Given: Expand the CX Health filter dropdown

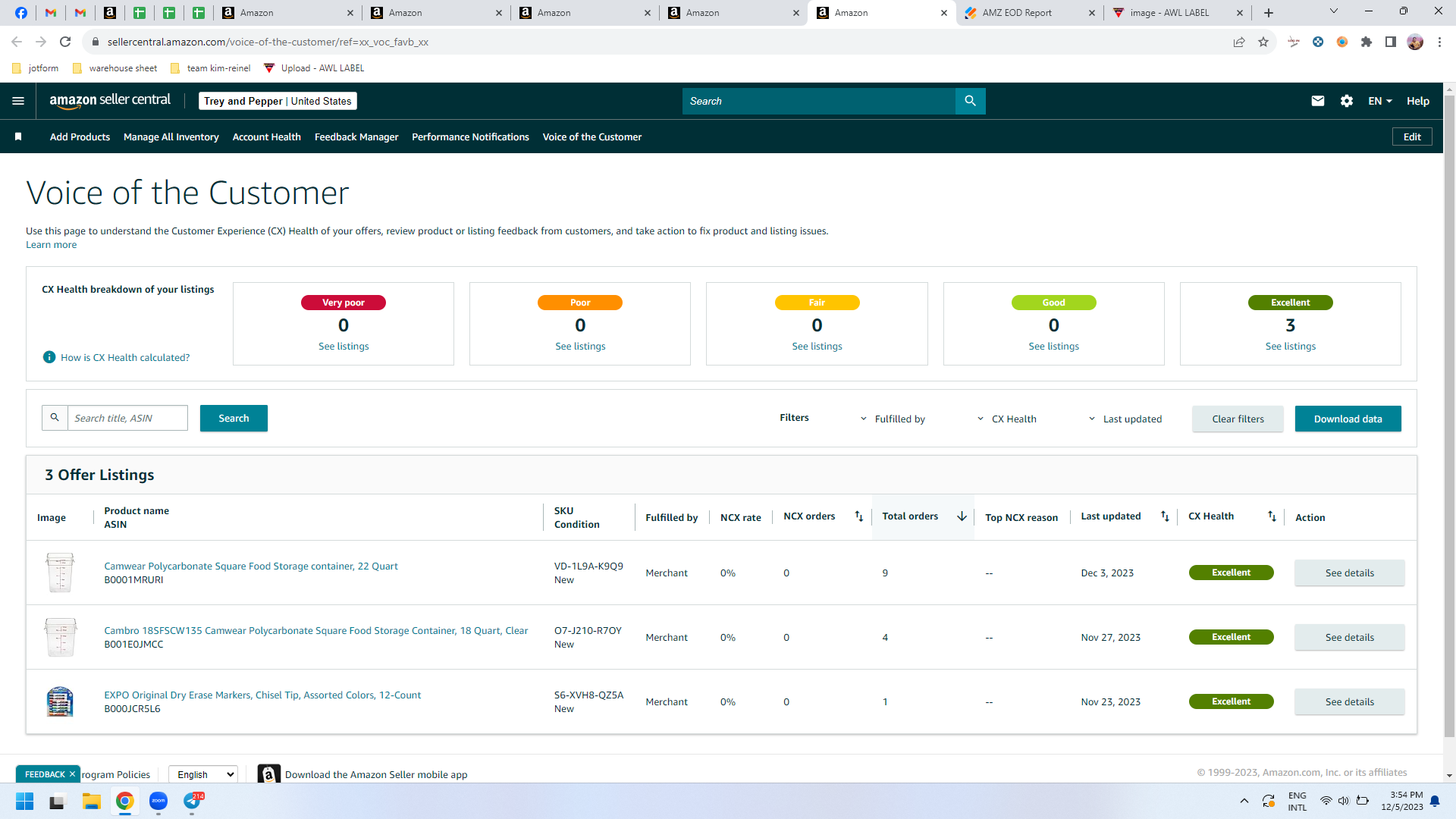Looking at the screenshot, I should (1006, 419).
